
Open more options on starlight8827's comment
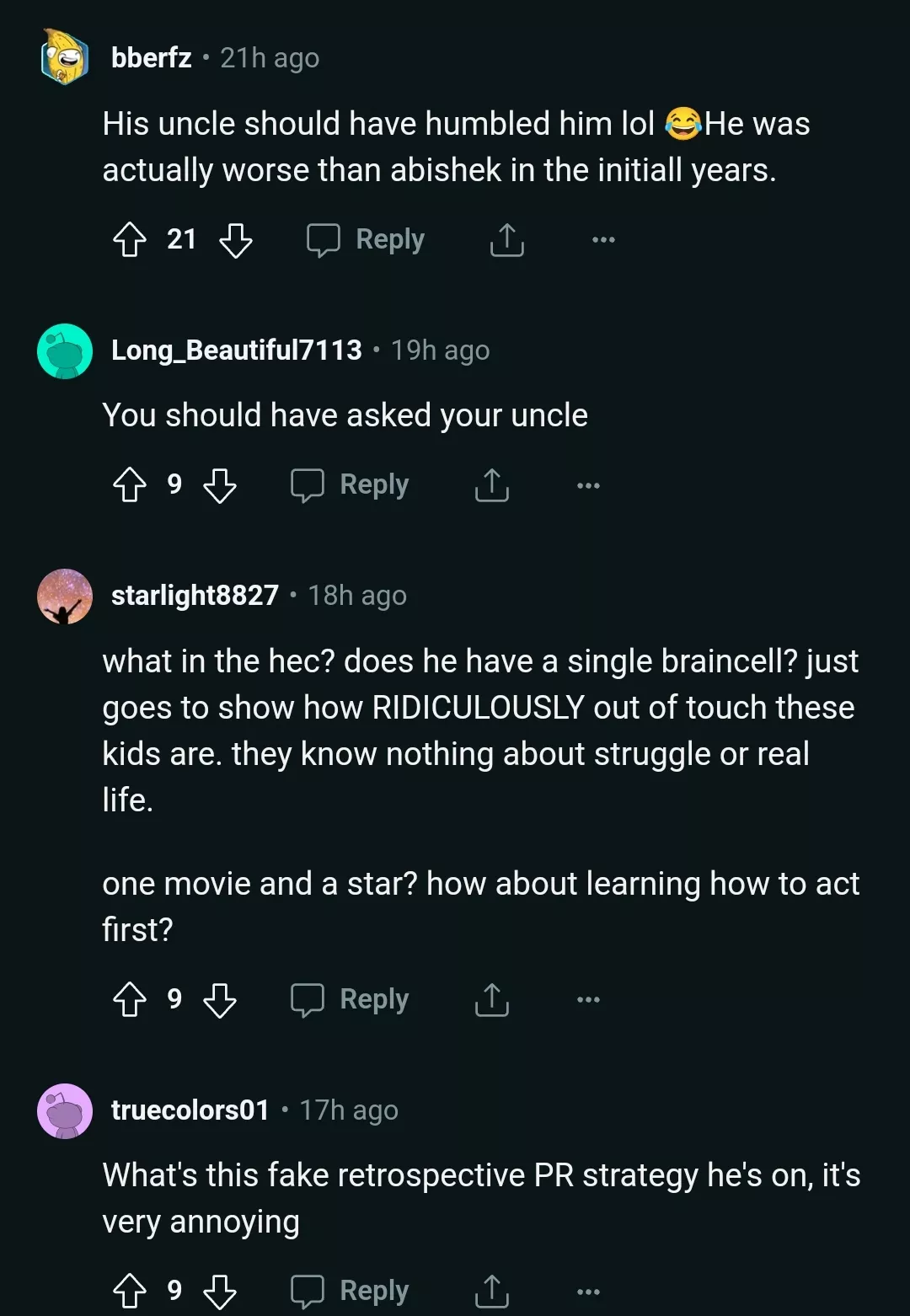pyautogui.click(x=588, y=1000)
